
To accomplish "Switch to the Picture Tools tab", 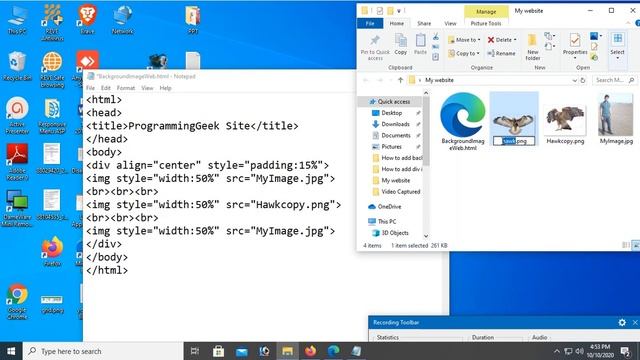I will (486, 24).
